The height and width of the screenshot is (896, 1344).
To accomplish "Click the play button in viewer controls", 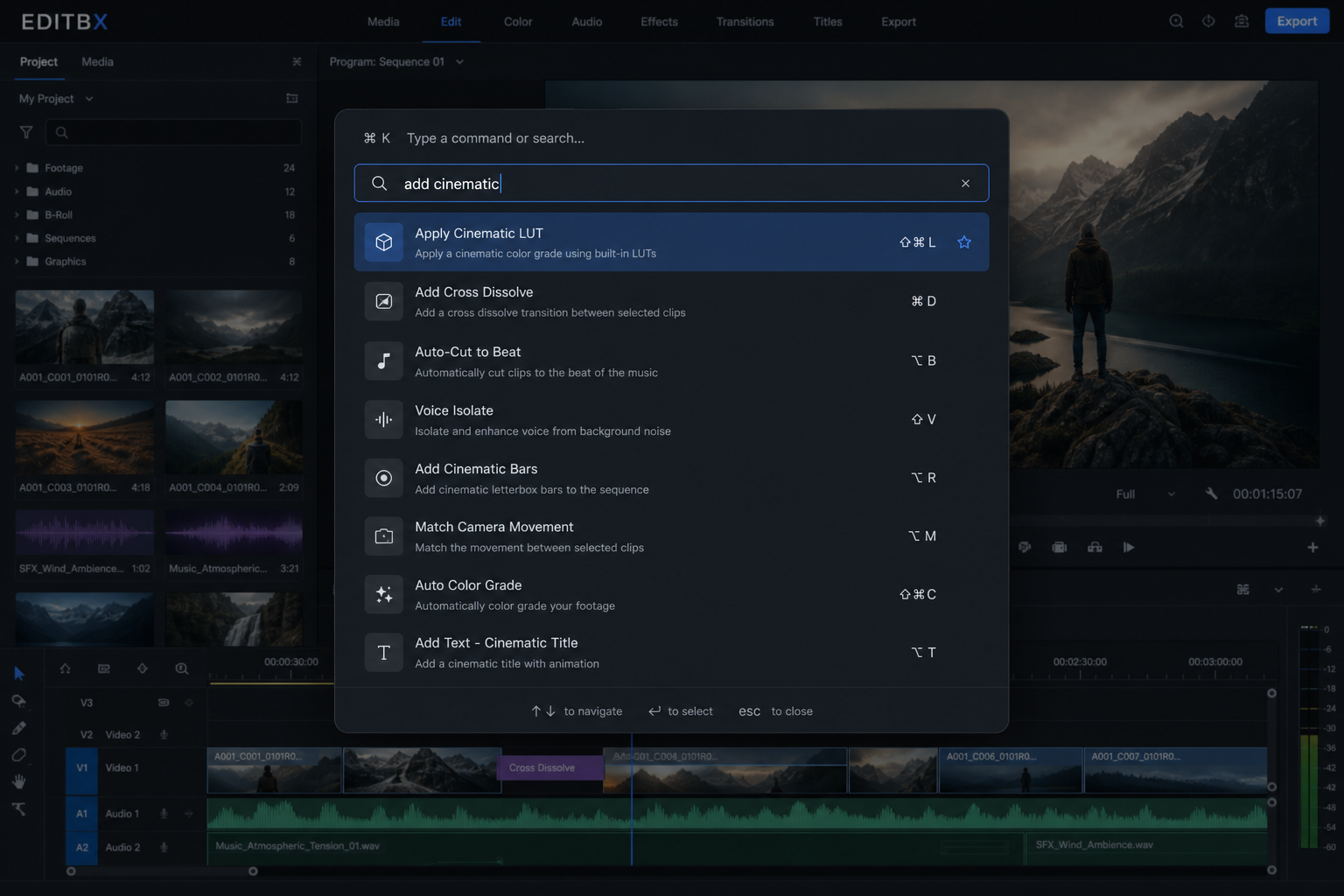I will pos(1129,548).
